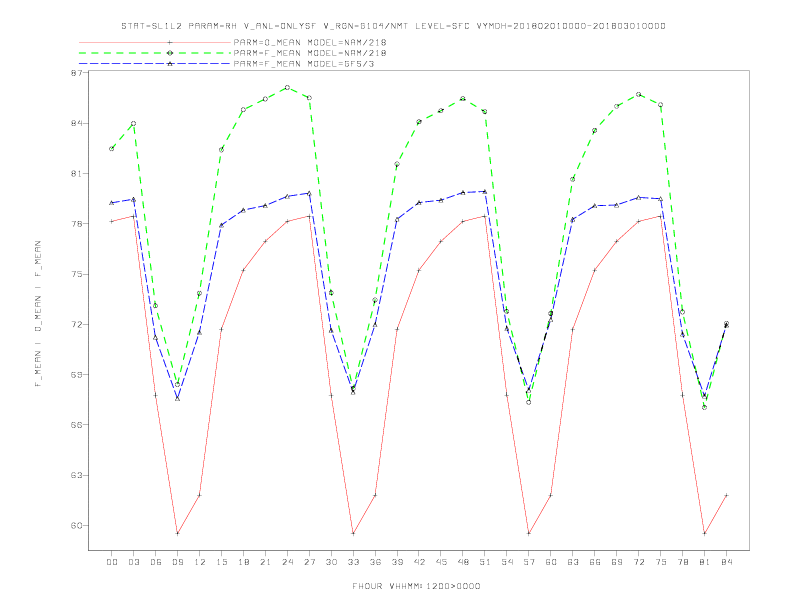Click x-axis forecast hour label 57
The width and height of the screenshot is (792, 612).
(x=529, y=562)
